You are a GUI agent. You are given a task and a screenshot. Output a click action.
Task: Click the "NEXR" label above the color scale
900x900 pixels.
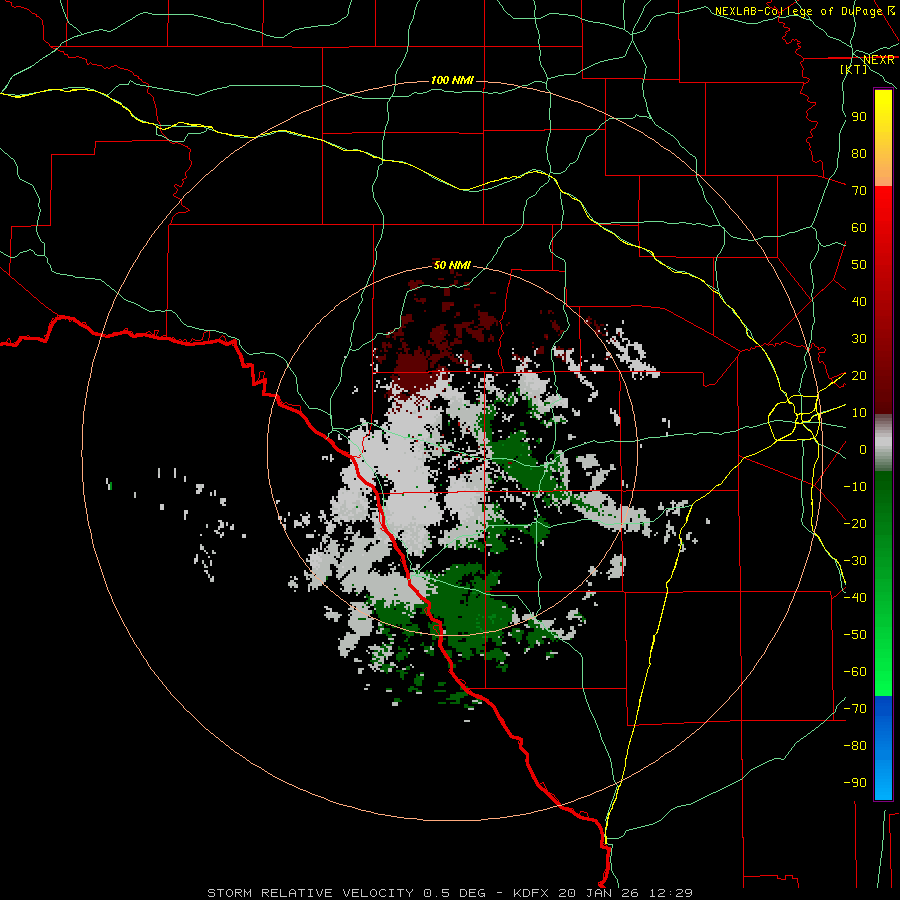tap(879, 60)
